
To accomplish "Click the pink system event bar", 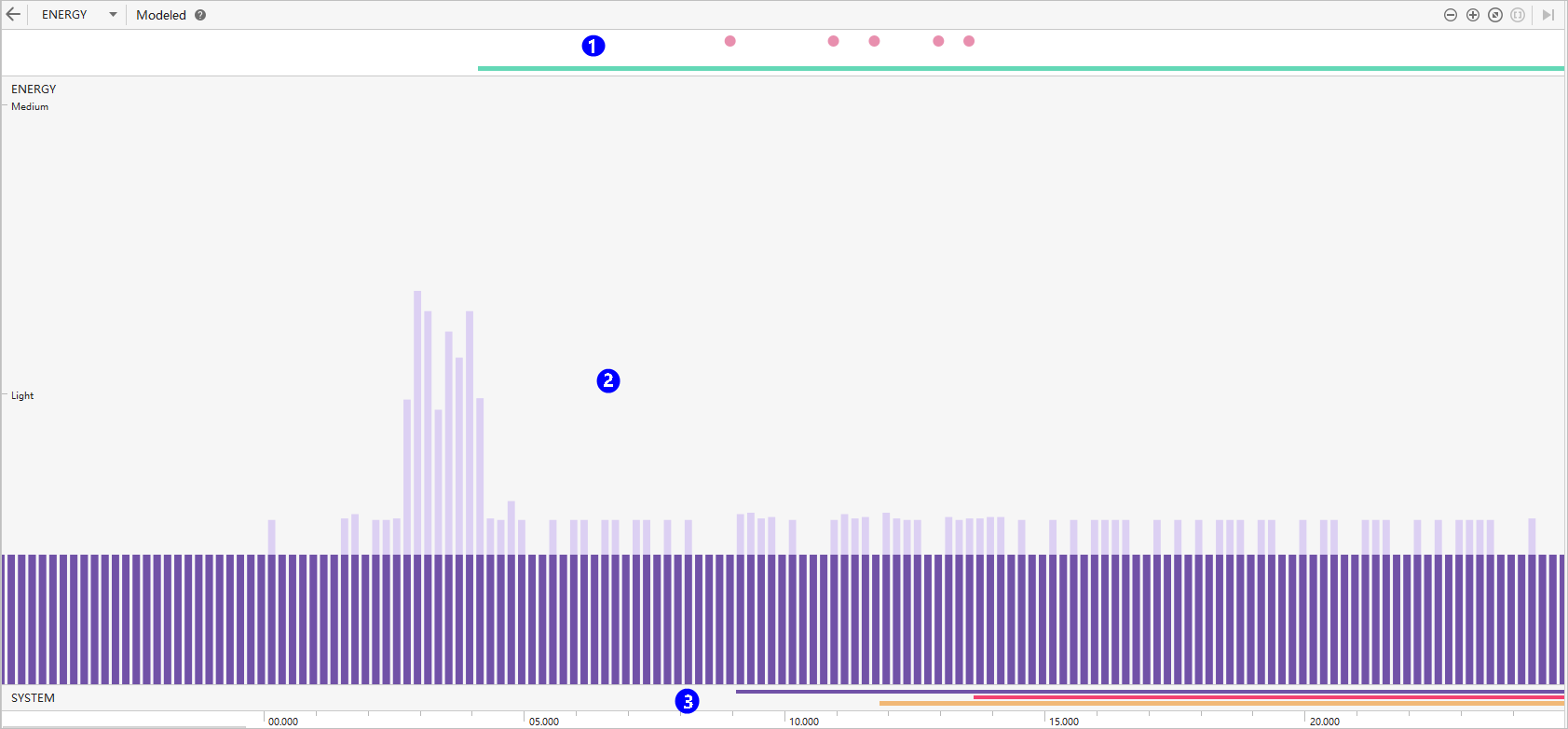I will tap(1269, 697).
